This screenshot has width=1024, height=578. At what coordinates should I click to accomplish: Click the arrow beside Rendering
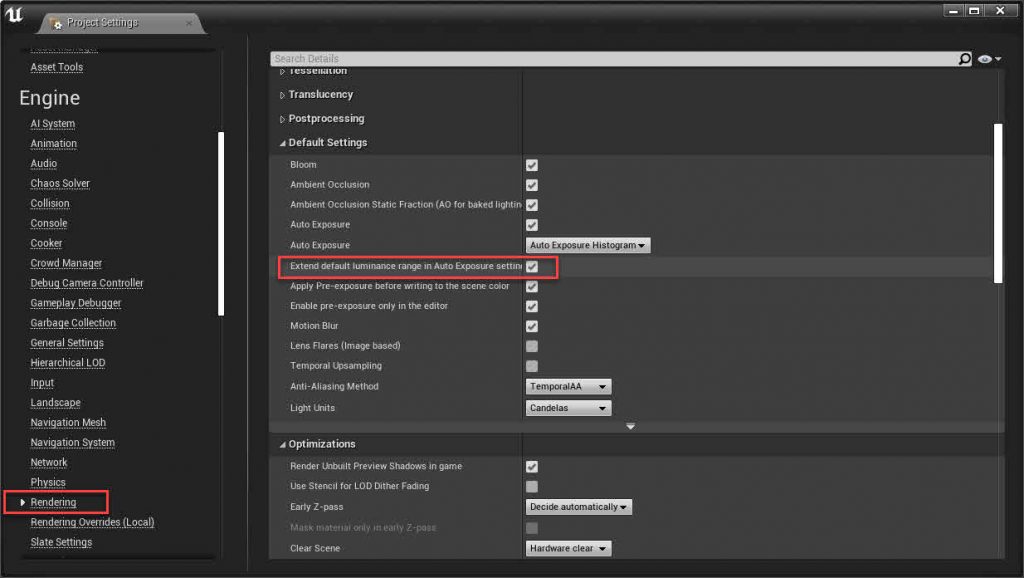(23, 502)
